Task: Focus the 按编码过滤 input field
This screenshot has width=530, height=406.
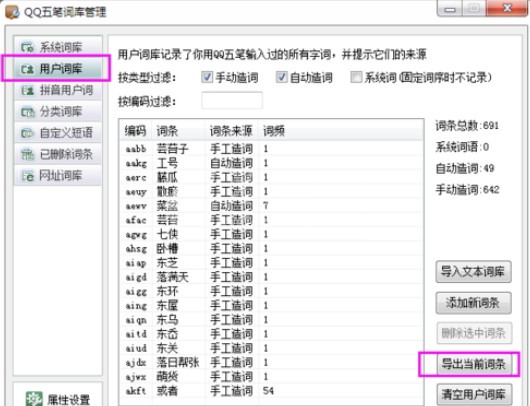Action: point(232,100)
